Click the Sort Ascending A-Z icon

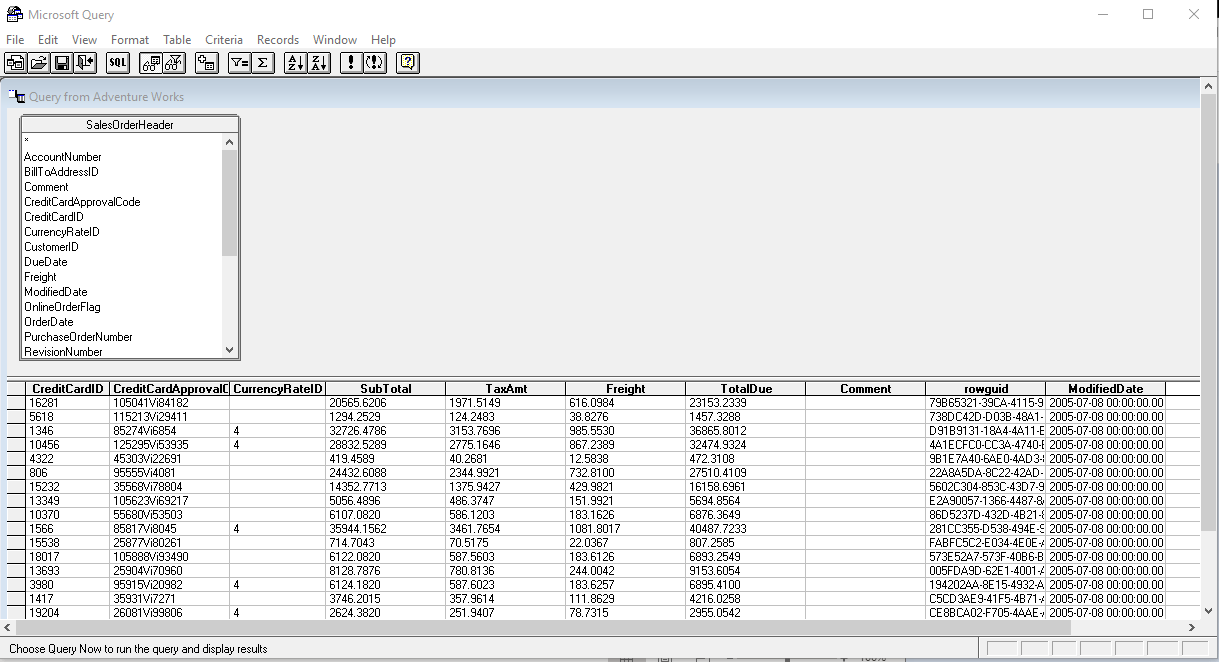coord(295,62)
